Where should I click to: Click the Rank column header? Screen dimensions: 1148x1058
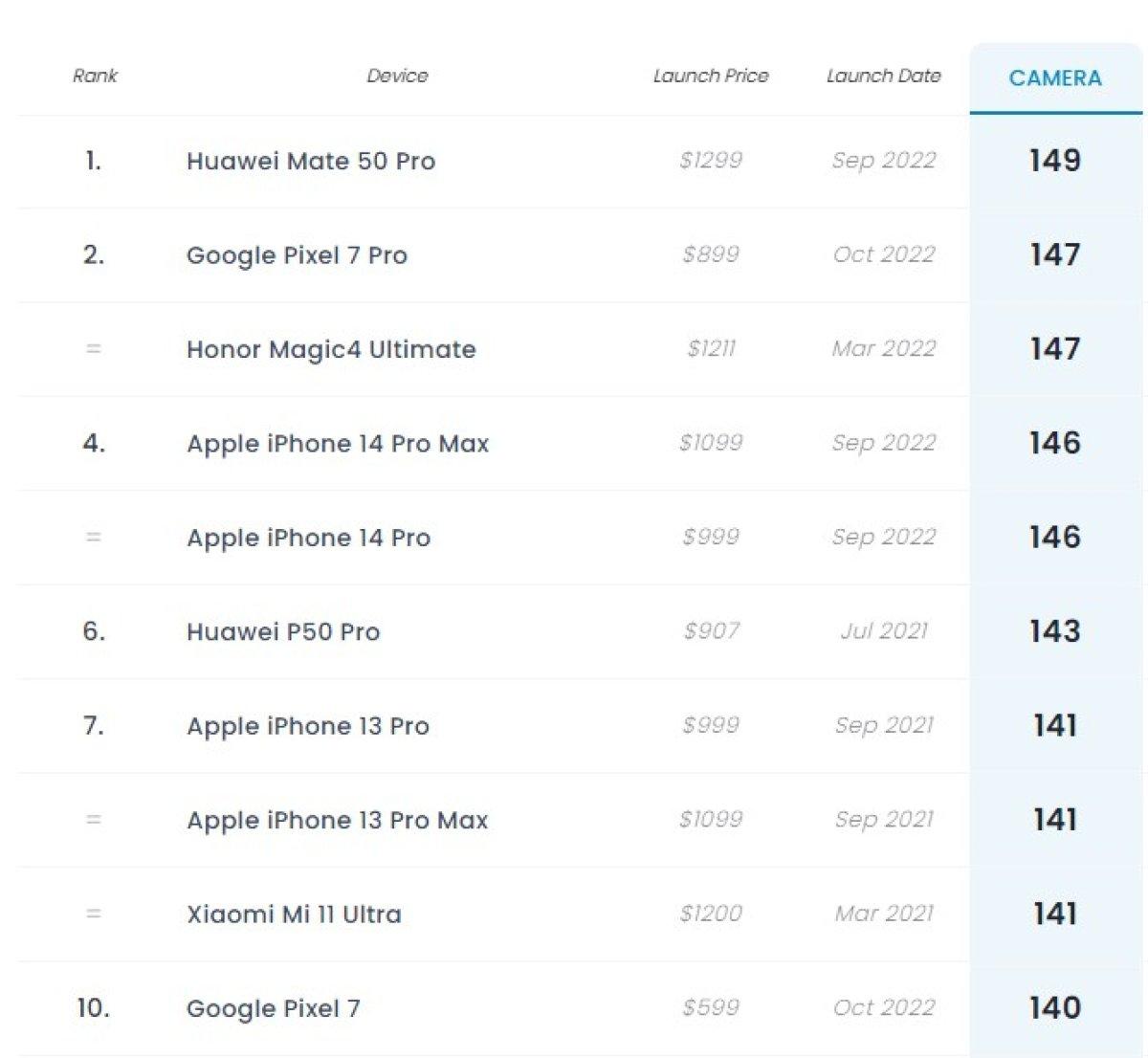(95, 76)
